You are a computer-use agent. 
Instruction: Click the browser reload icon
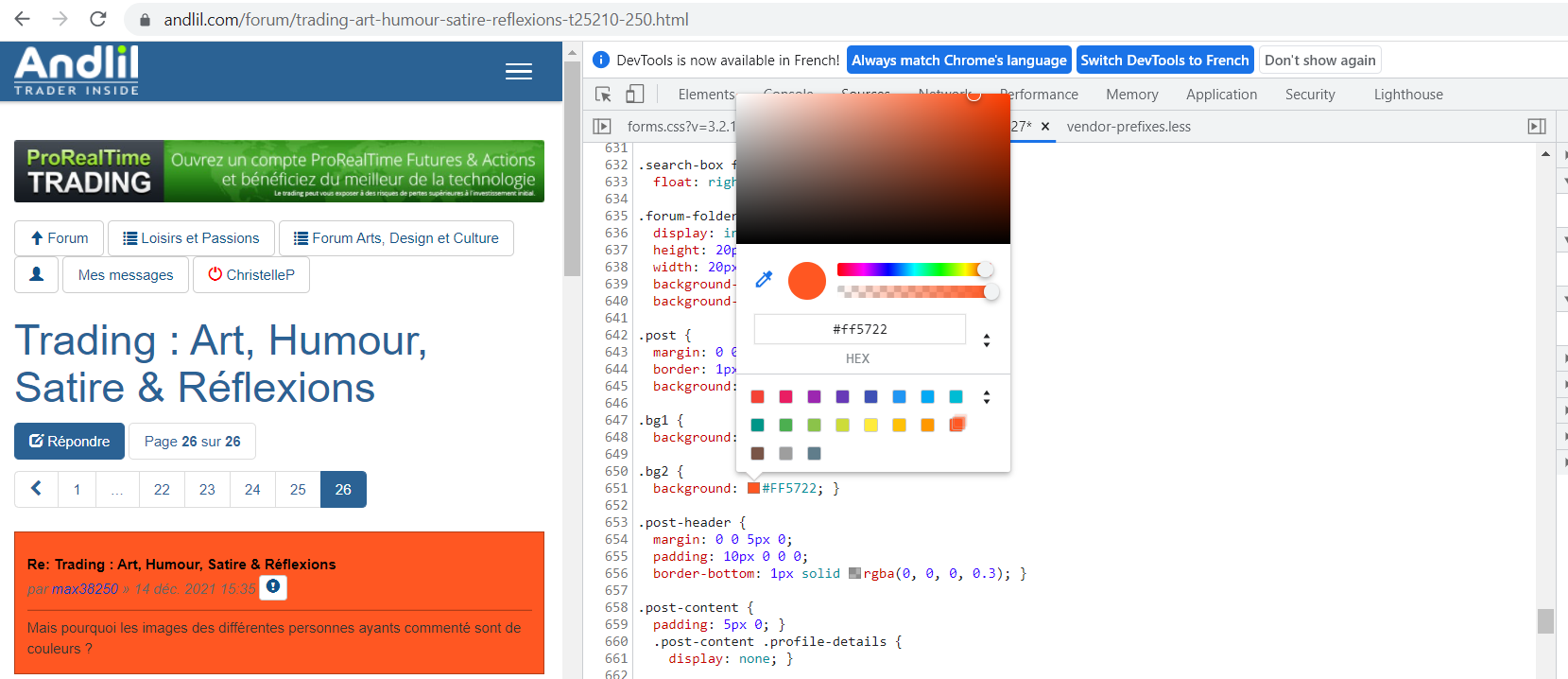(x=97, y=19)
